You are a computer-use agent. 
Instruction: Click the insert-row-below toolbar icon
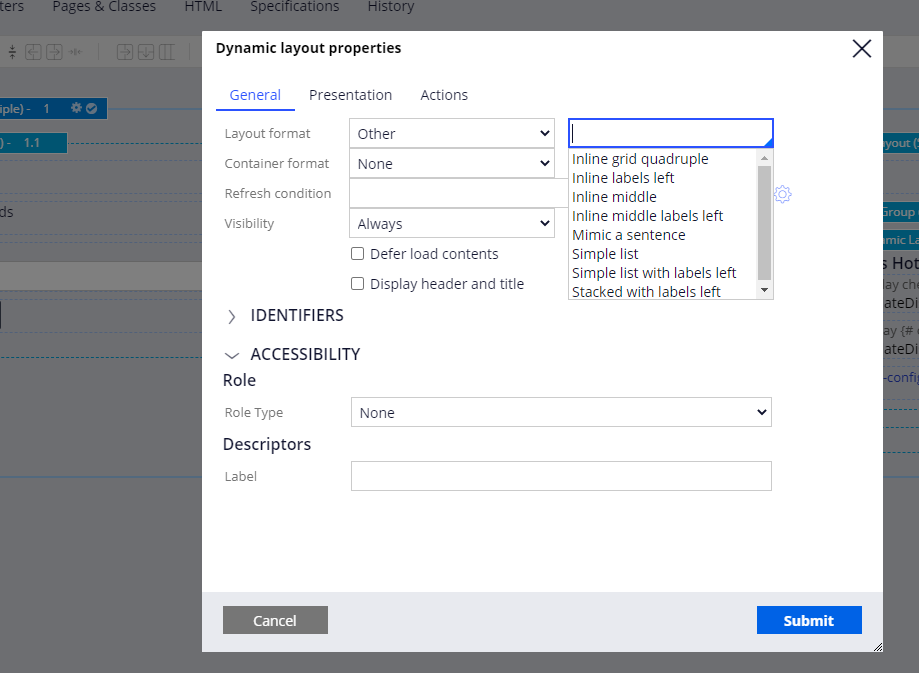click(x=146, y=53)
